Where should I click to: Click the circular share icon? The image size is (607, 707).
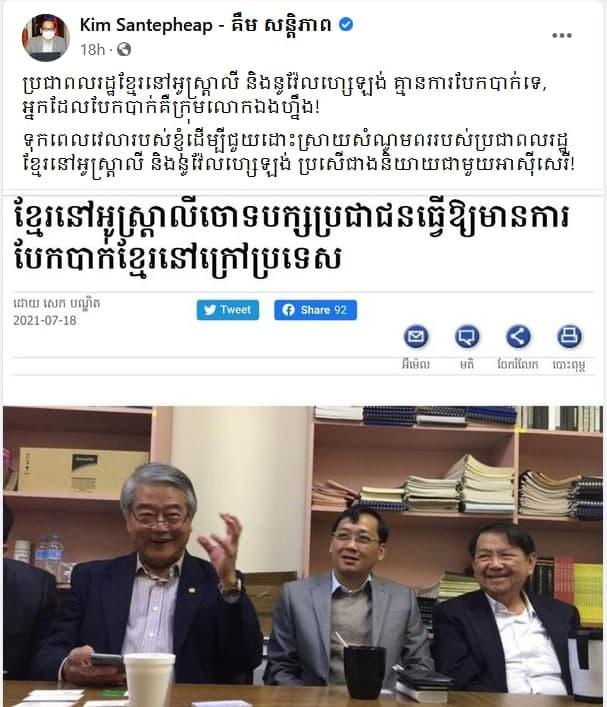518,336
